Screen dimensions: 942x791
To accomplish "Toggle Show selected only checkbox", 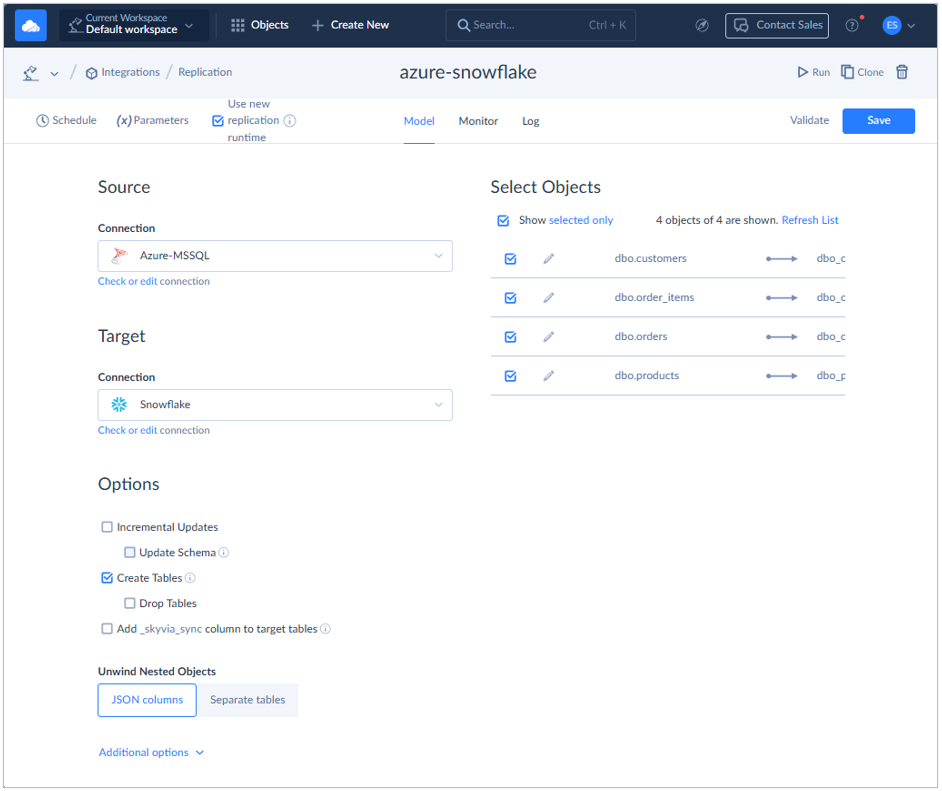I will [x=503, y=220].
